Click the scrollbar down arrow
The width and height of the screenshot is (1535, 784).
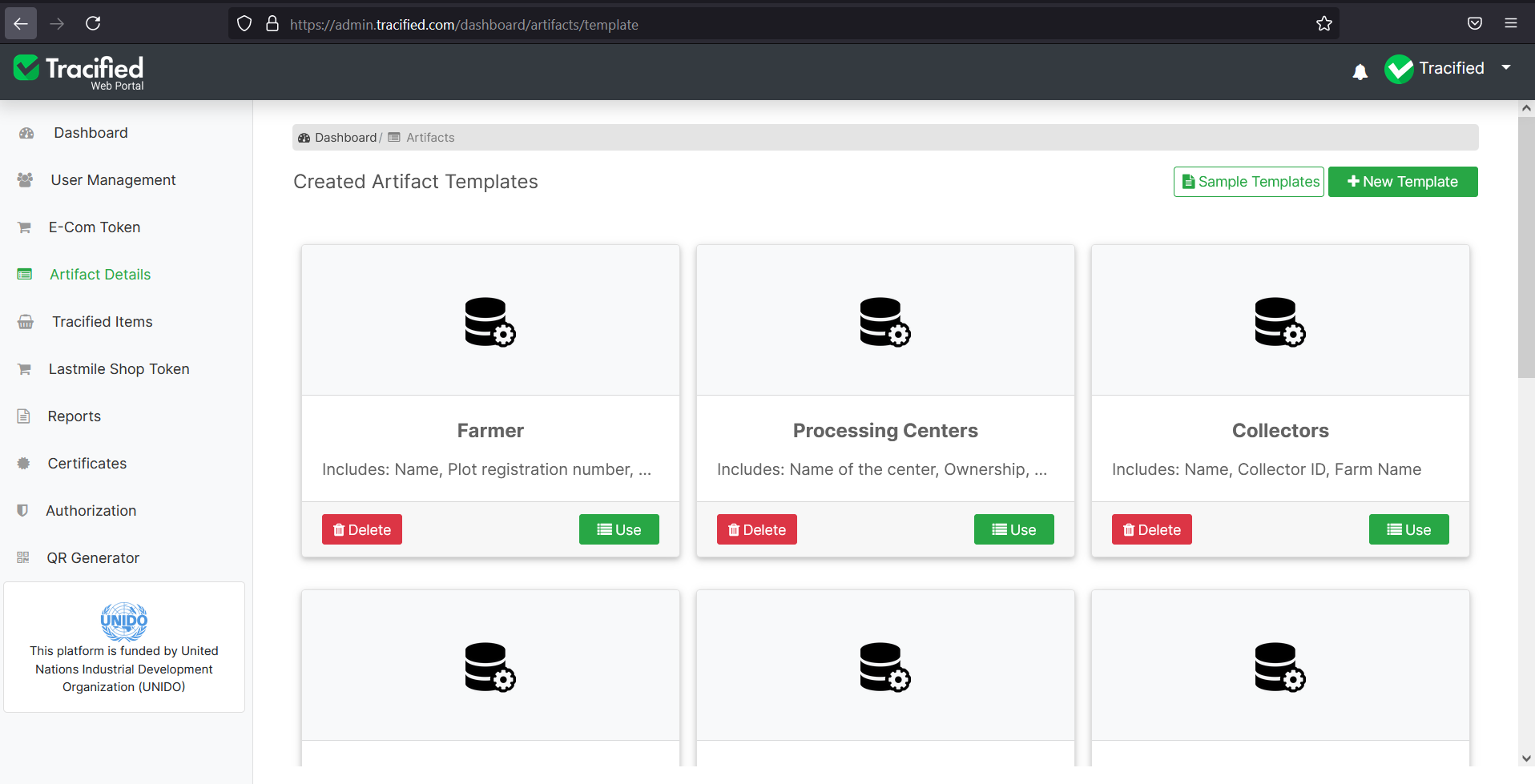coord(1526,758)
